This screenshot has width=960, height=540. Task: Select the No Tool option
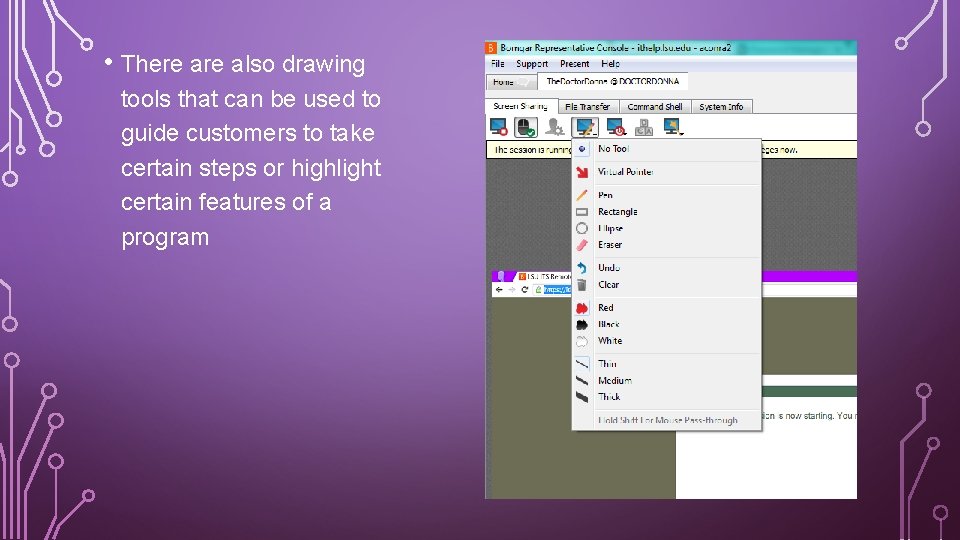(x=667, y=149)
